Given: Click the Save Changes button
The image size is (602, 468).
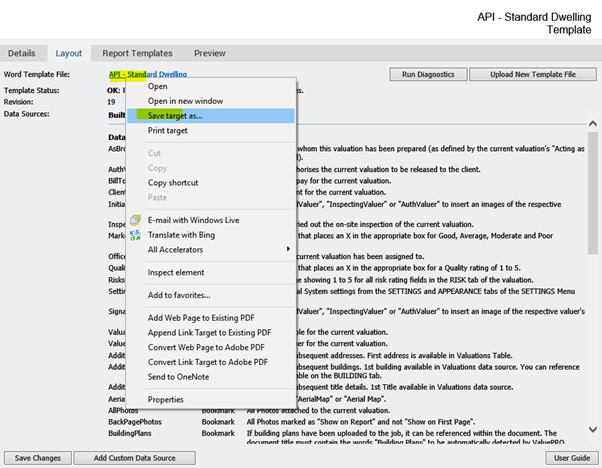Looking at the screenshot, I should 38,458.
